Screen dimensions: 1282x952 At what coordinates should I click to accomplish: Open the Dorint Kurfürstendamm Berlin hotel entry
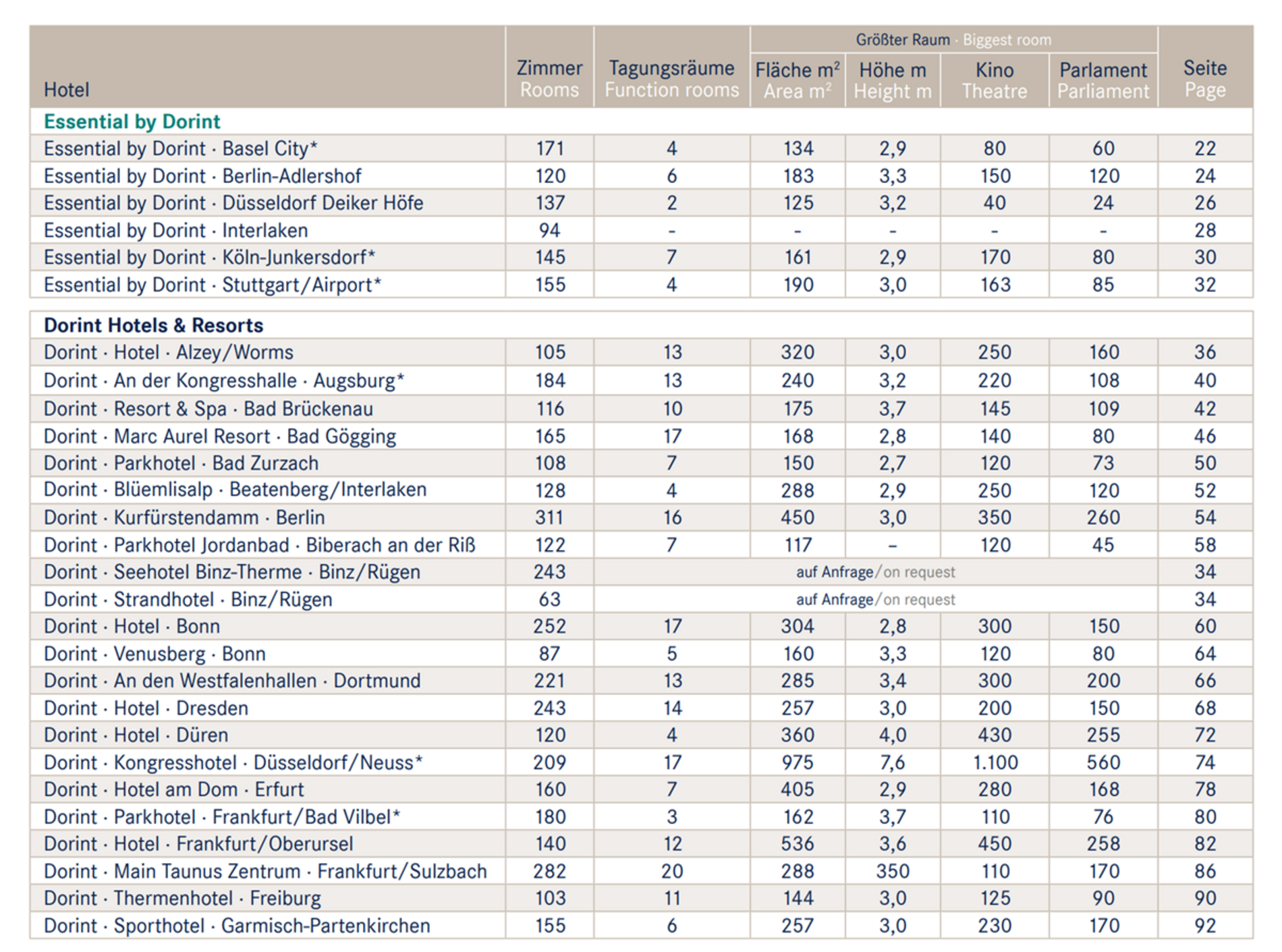tap(184, 517)
